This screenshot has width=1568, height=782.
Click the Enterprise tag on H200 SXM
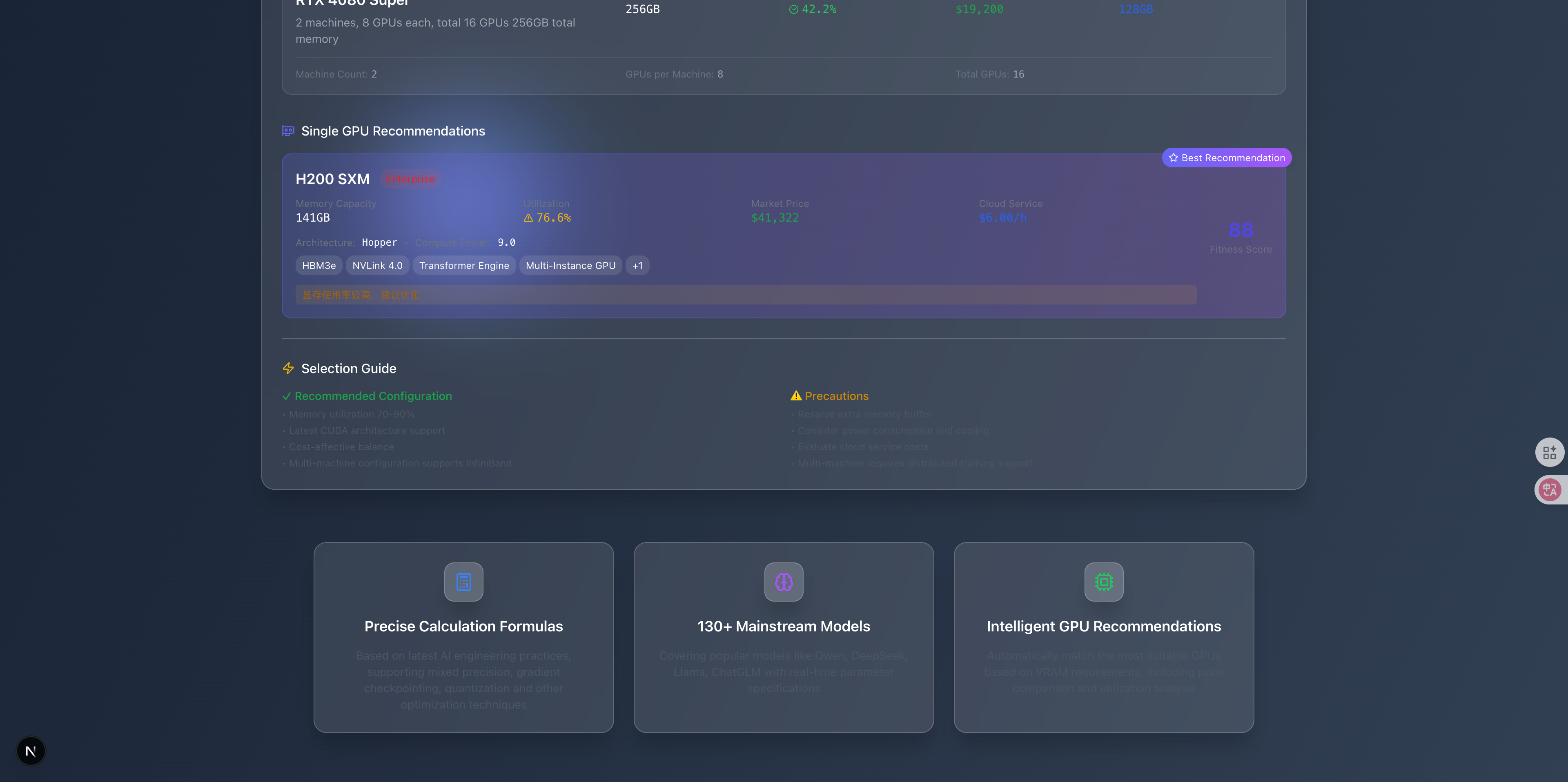pyautogui.click(x=410, y=179)
